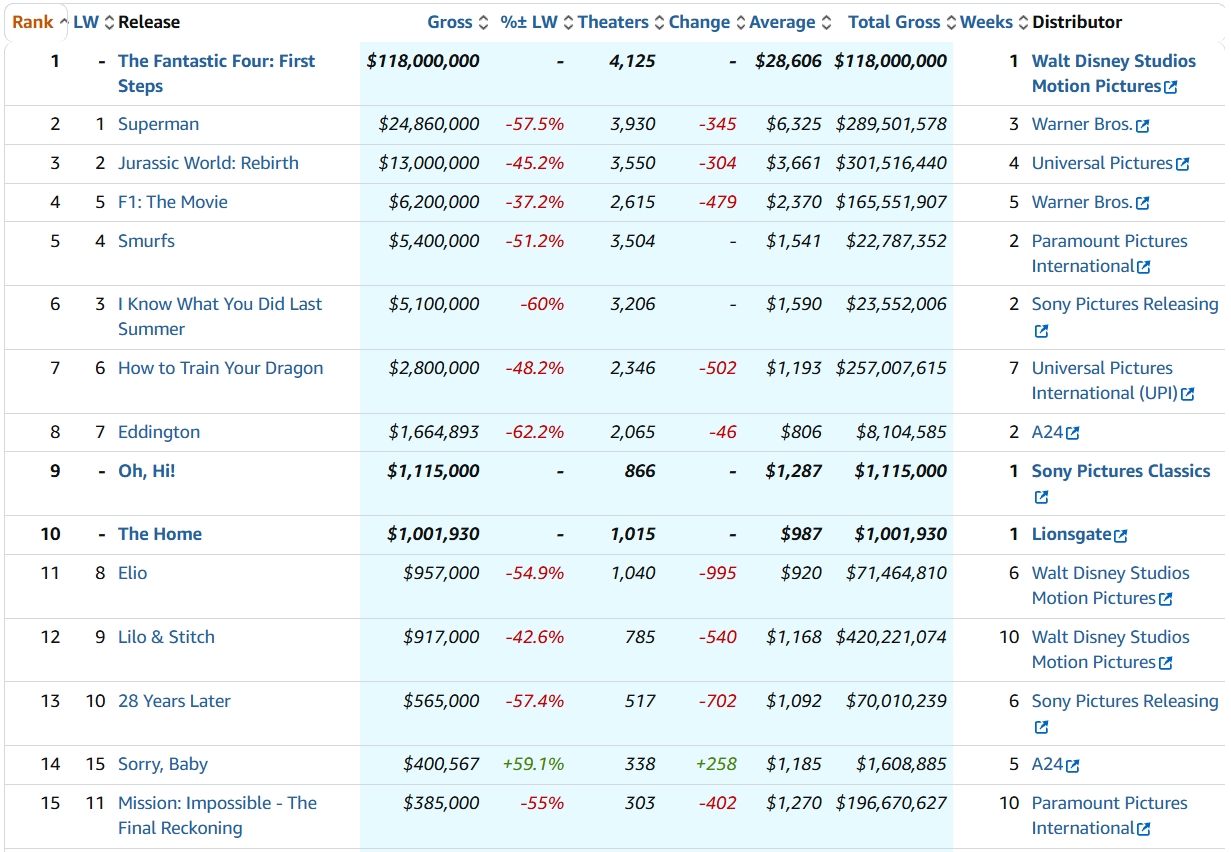Open Walt Disney Studios link in Fantastic Four row
This screenshot has width=1231, height=852.
(x=1113, y=73)
